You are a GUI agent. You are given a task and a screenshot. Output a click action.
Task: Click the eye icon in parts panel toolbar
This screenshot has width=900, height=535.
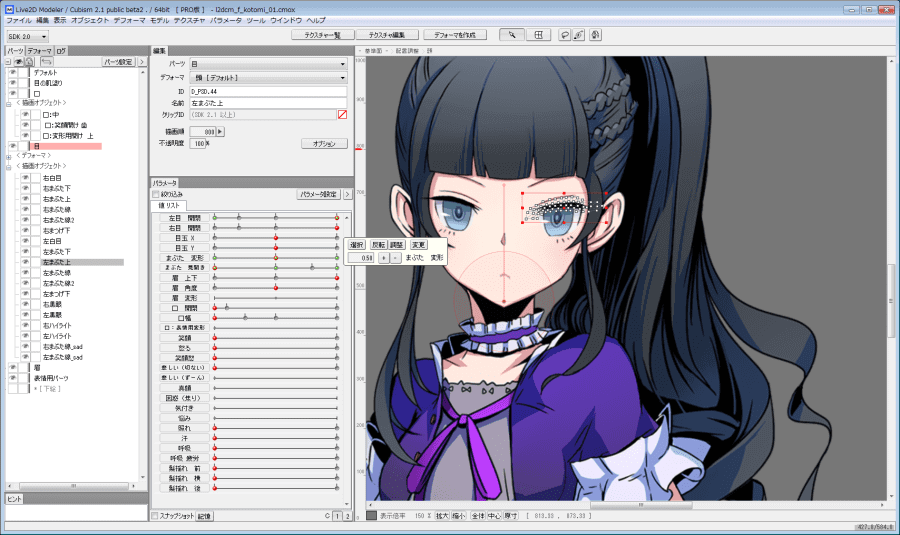point(19,61)
